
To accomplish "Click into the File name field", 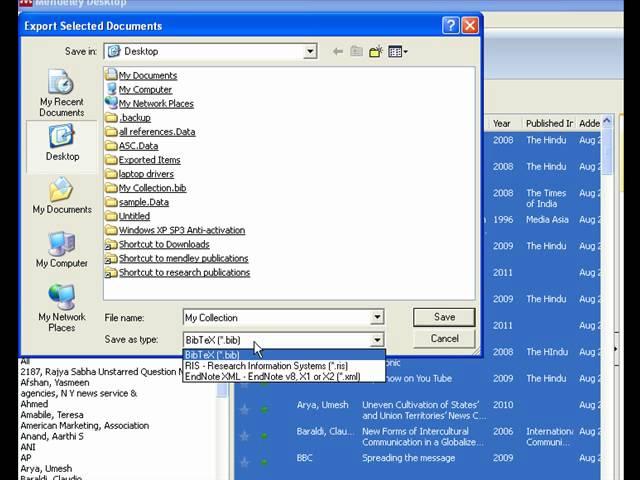I will 277,317.
